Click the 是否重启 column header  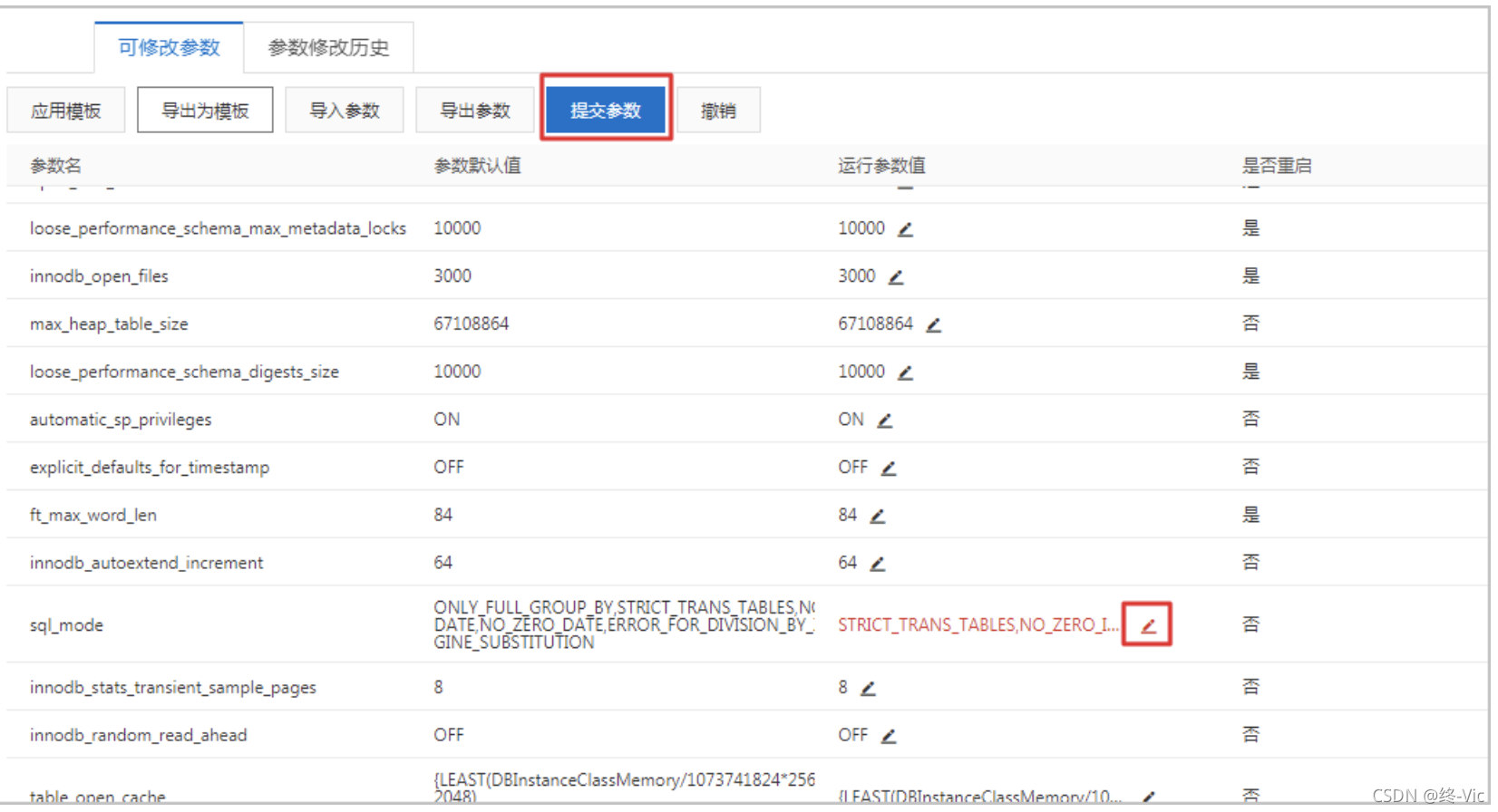click(1277, 166)
